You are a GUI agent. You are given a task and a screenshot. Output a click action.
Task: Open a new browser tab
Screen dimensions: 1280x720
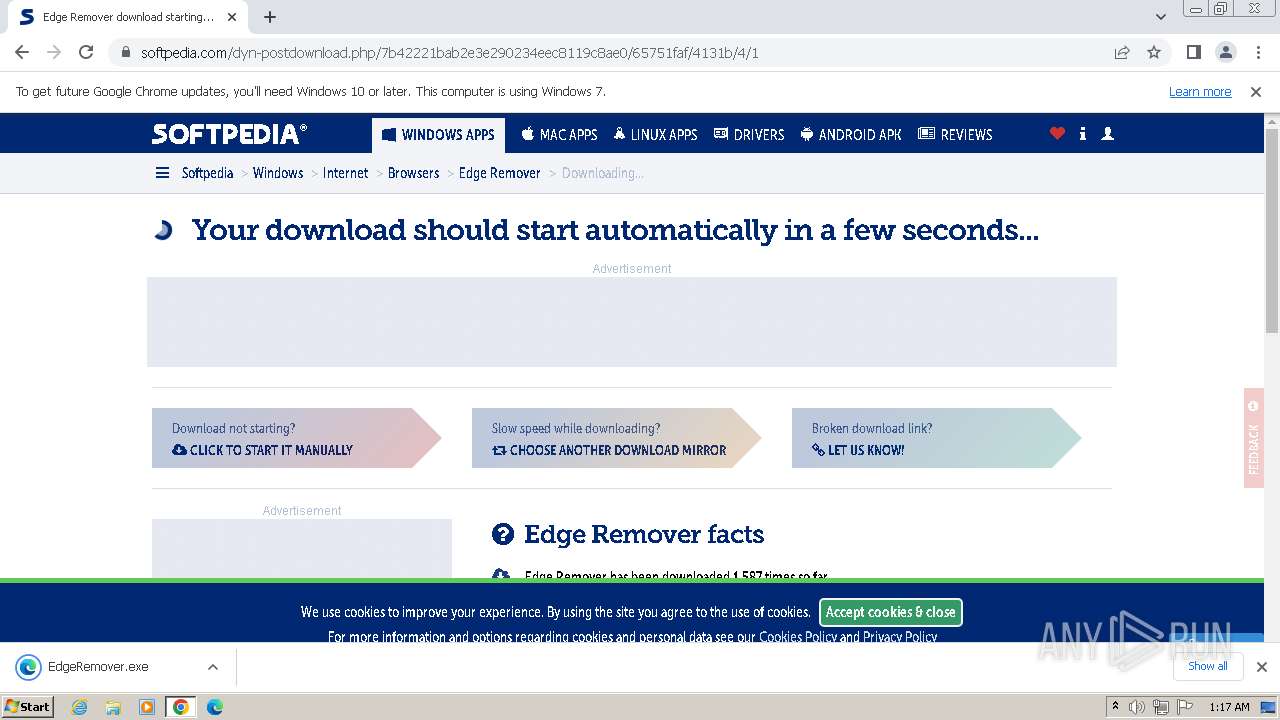(270, 17)
